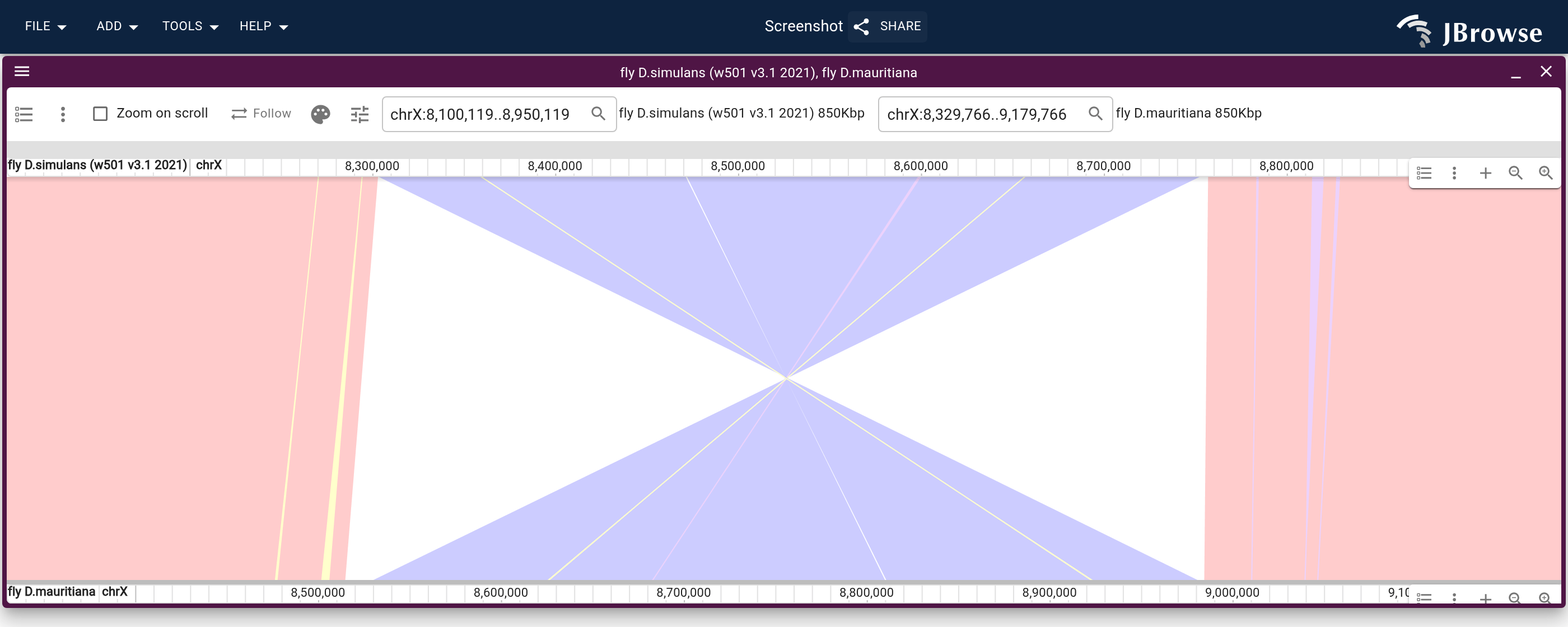
Task: Zoom out D.simulans row
Action: [1515, 174]
